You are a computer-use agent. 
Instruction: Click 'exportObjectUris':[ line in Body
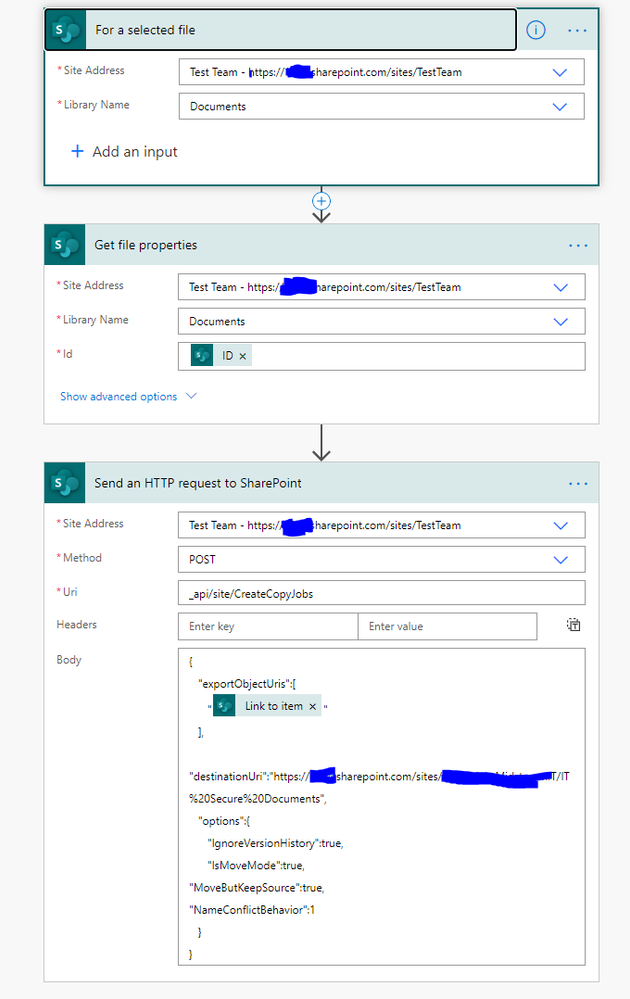pyautogui.click(x=247, y=684)
